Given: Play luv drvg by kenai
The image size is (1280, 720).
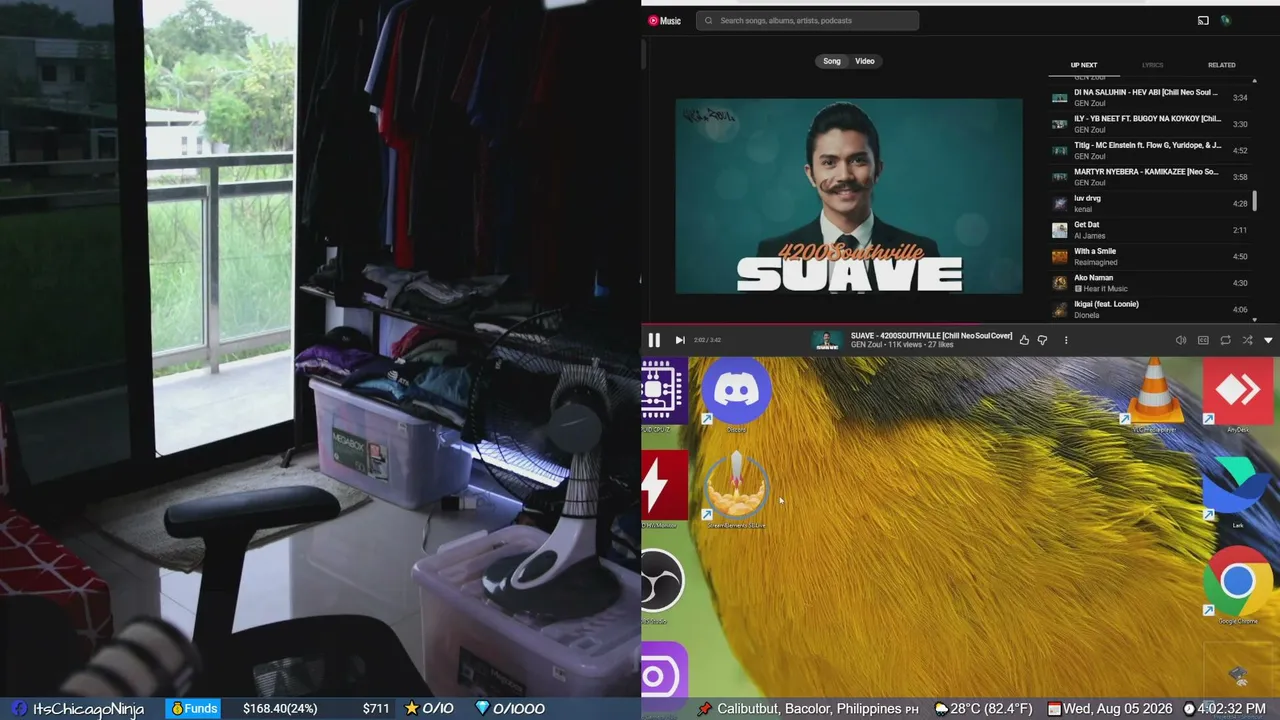Looking at the screenshot, I should click(1150, 203).
